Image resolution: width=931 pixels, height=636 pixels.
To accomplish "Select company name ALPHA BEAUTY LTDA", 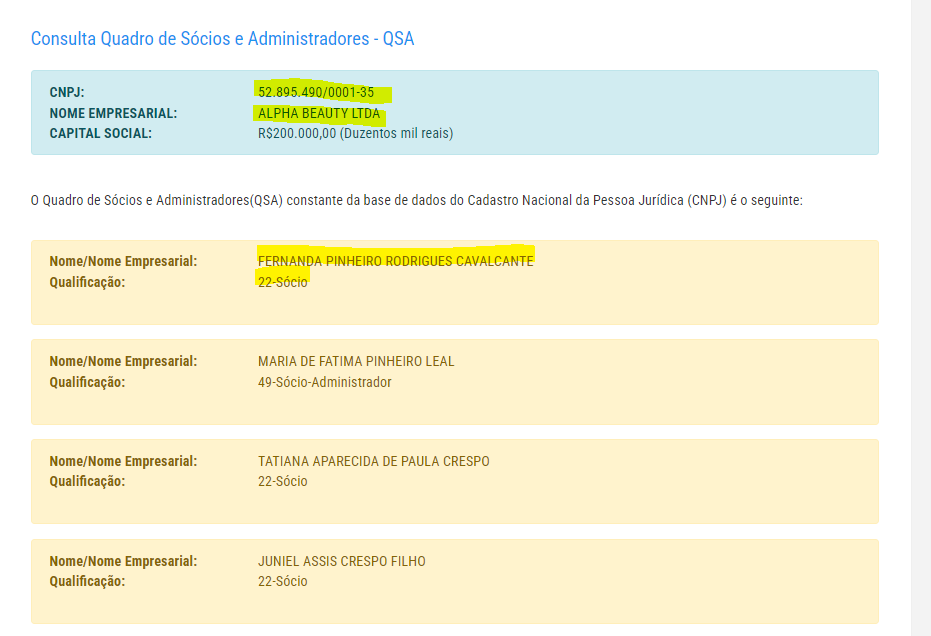I will click(319, 113).
